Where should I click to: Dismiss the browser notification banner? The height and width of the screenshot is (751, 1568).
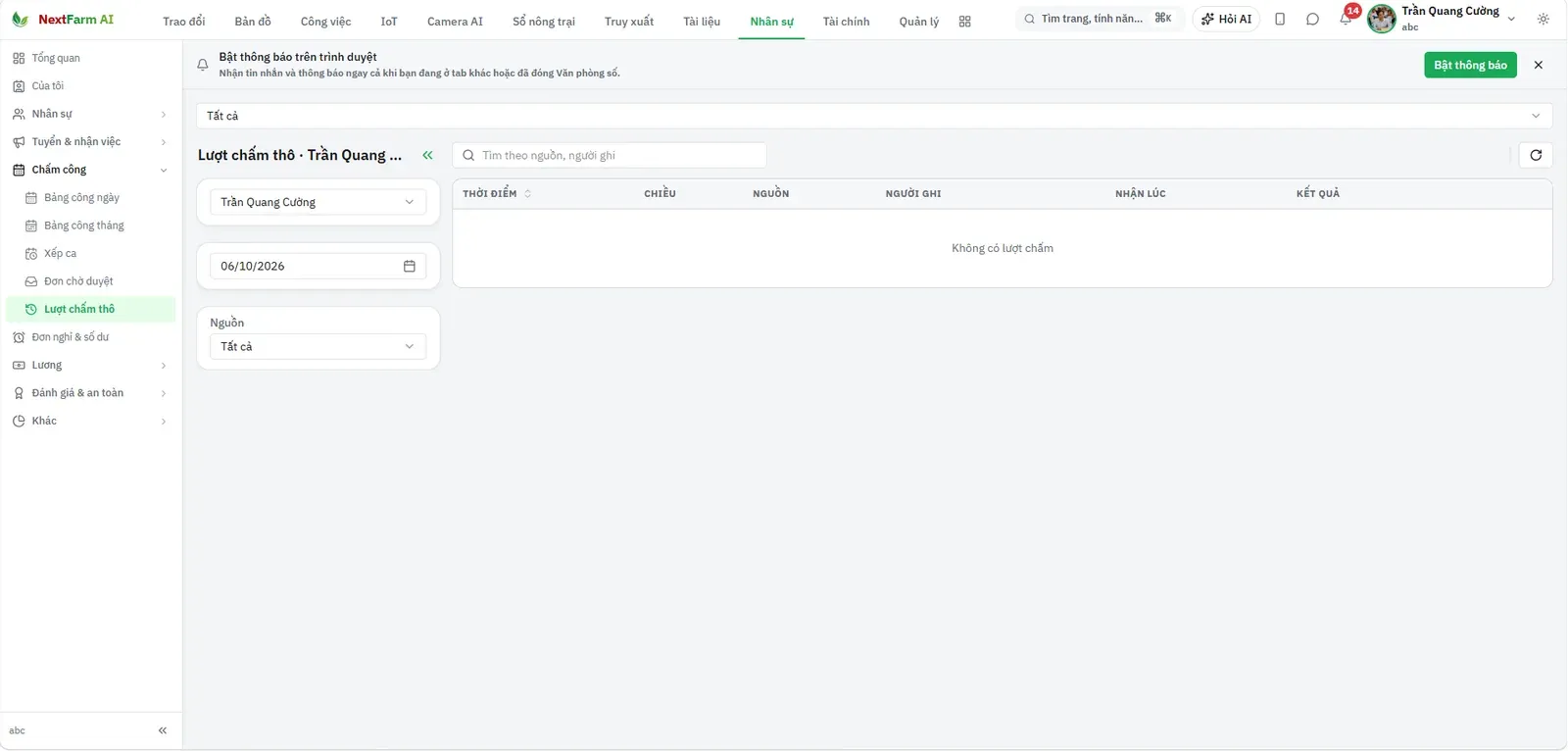[x=1539, y=65]
